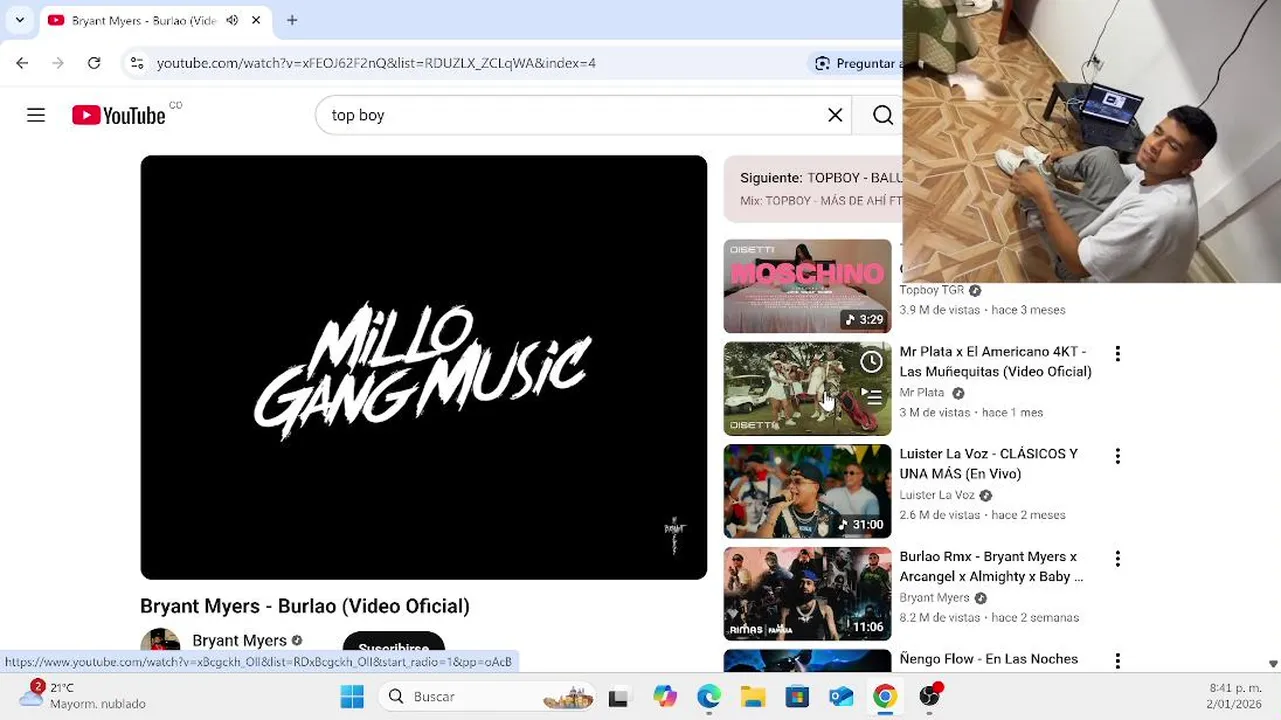Open Microsoft Edge from the taskbar

click(709, 696)
